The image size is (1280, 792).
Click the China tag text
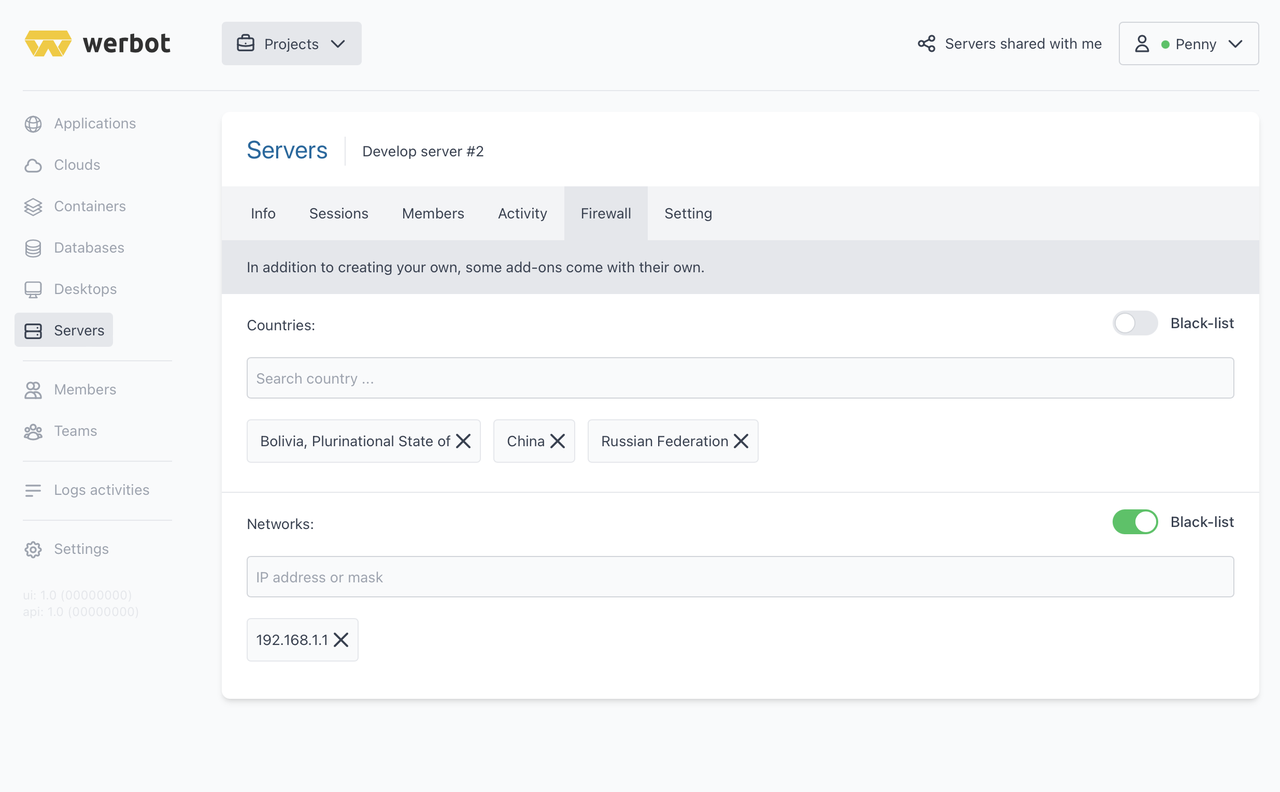tap(526, 441)
